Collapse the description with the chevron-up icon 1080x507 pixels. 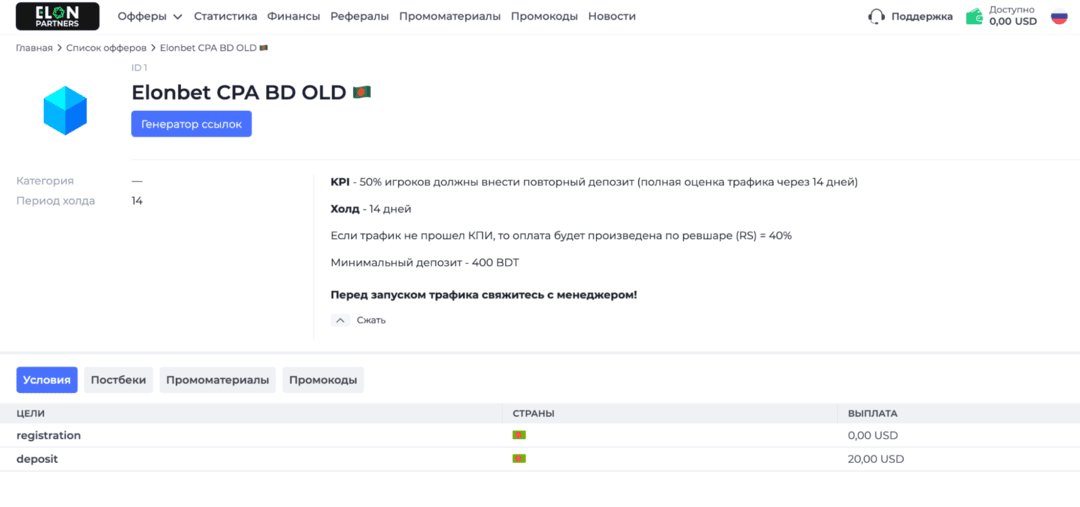tap(340, 320)
